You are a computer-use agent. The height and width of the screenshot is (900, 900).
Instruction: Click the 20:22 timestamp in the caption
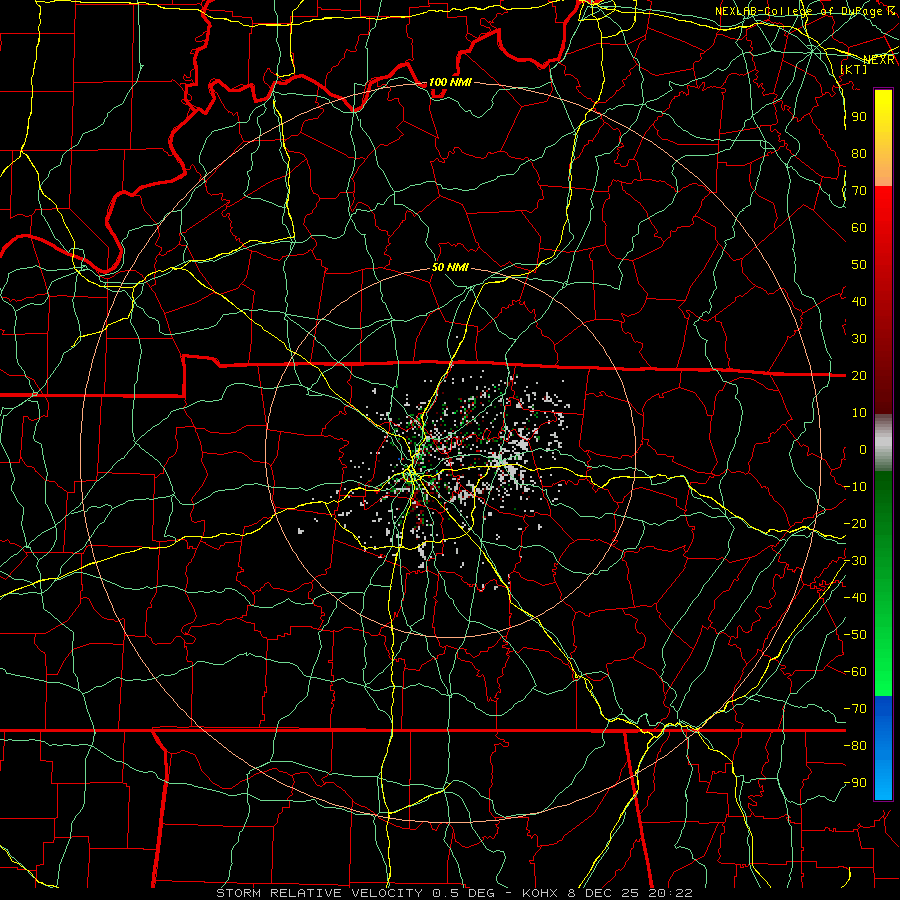670,893
